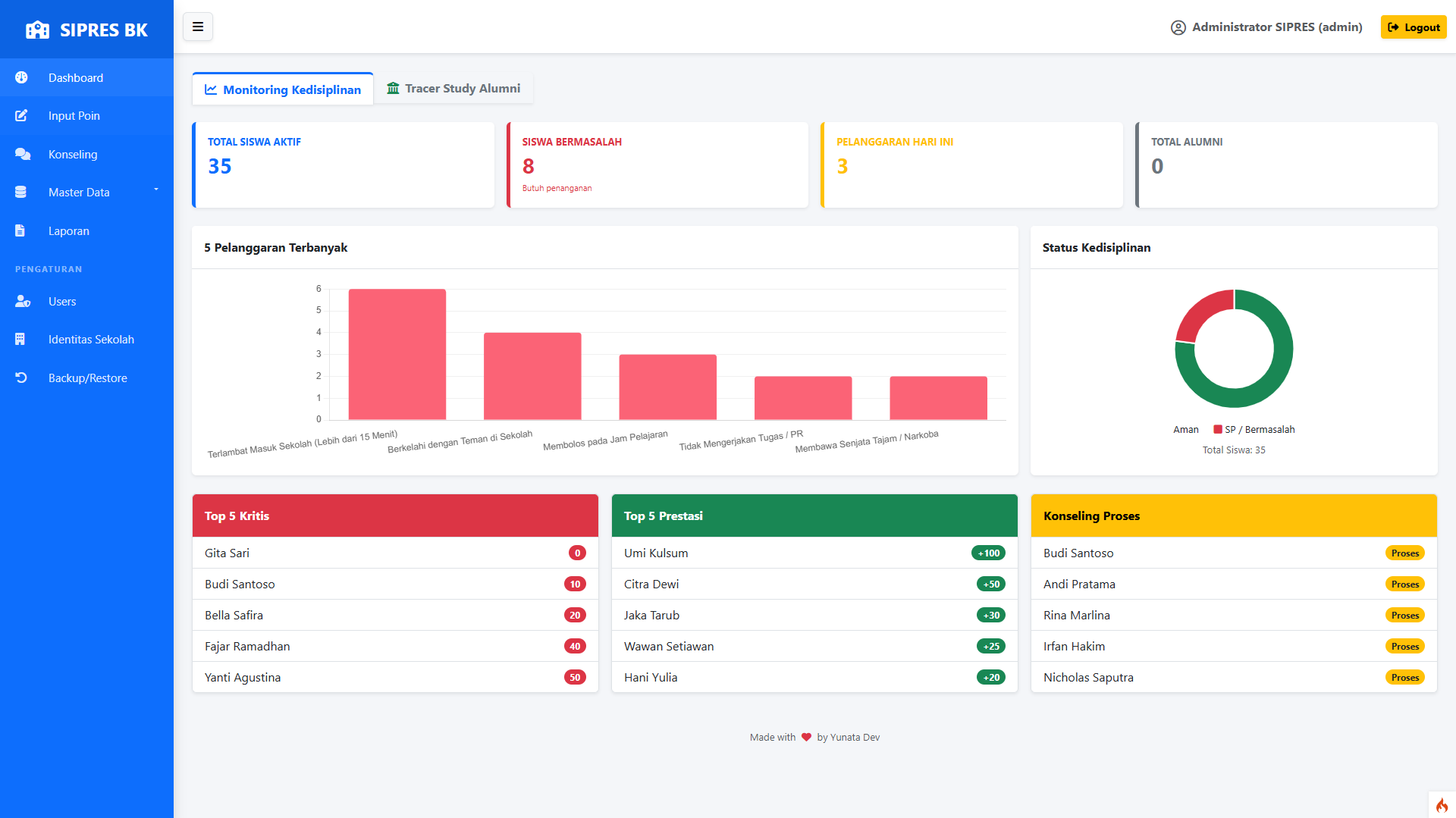Viewport: 1456px width, 818px height.
Task: Click the Laporan document icon
Action: (20, 230)
